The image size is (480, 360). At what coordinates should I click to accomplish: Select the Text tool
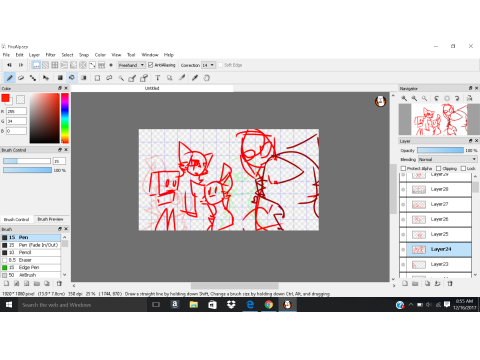pyautogui.click(x=157, y=78)
